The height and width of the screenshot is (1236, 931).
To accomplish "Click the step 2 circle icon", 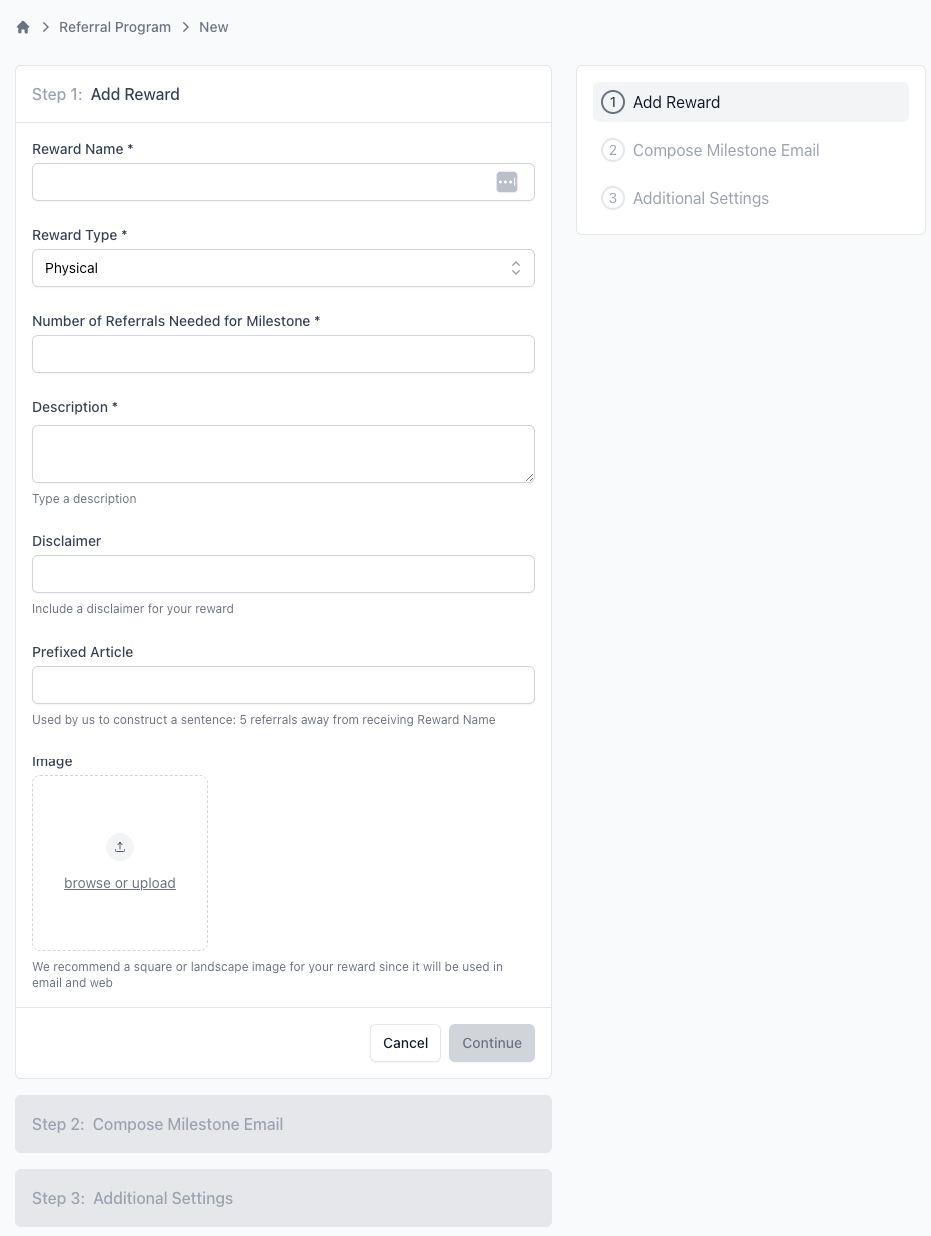I will (x=613, y=150).
